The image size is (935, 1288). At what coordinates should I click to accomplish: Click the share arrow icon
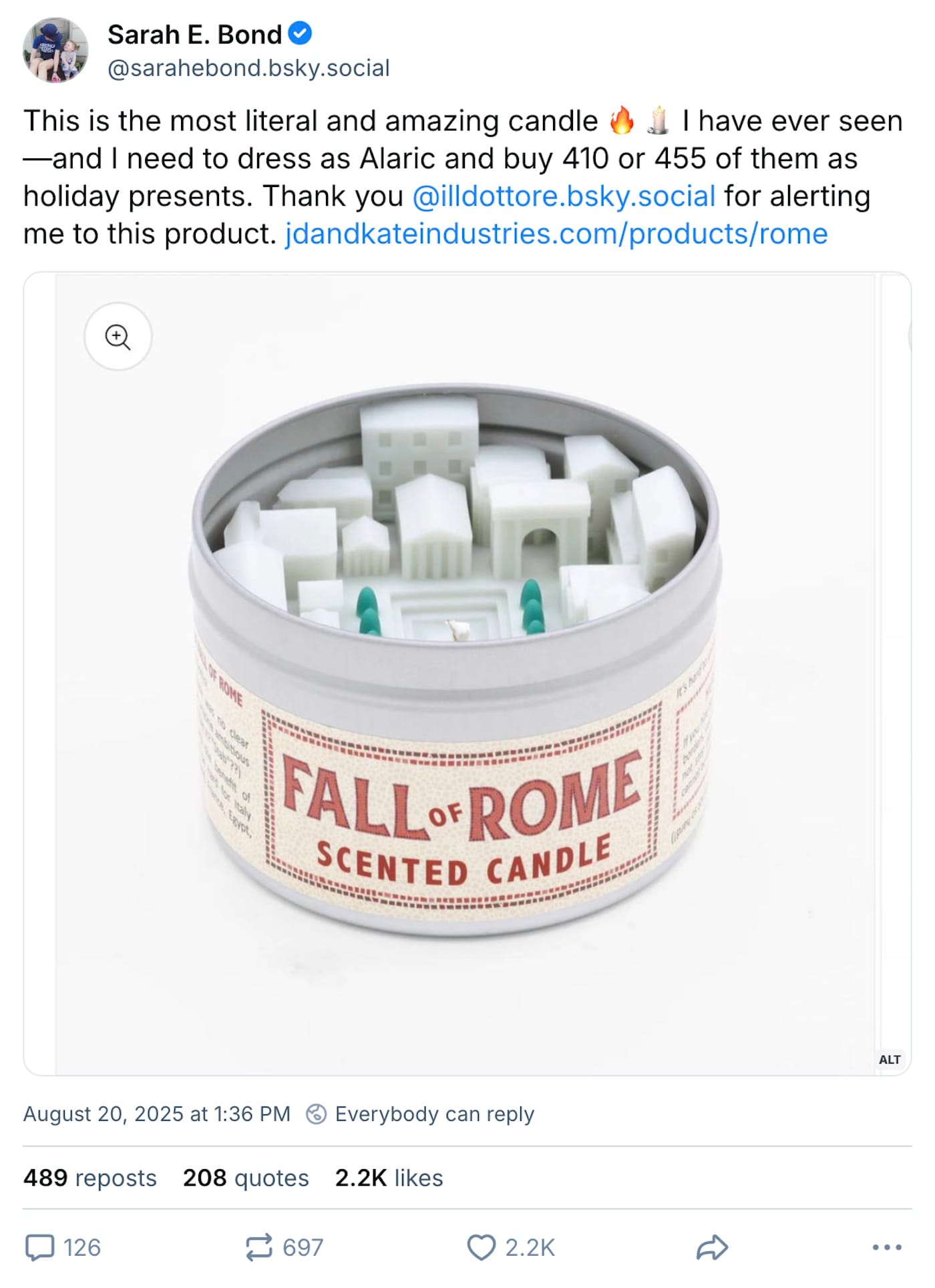pos(712,1247)
